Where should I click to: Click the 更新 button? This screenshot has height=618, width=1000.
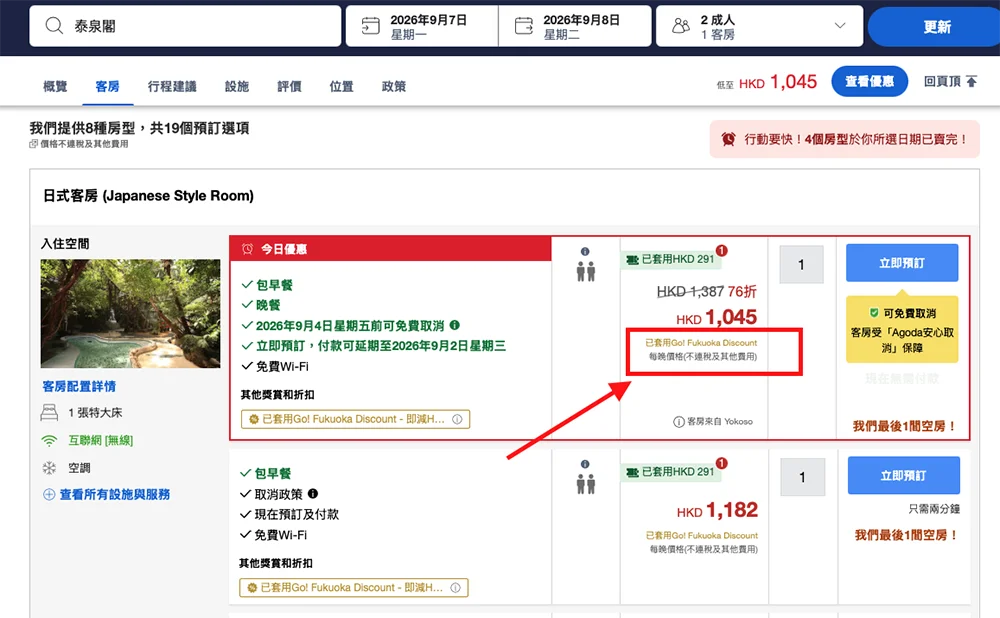936,27
